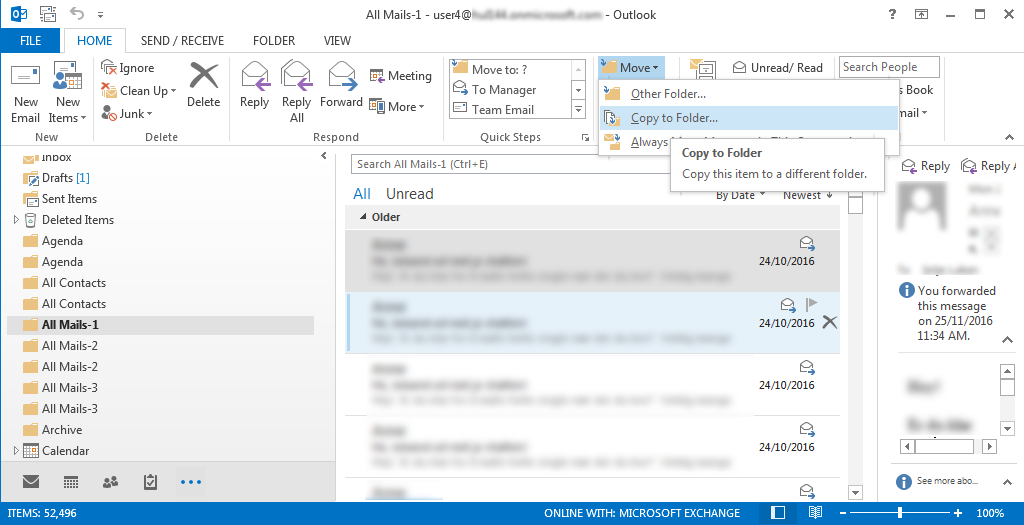Delete selected message with X icon
The image size is (1024, 525).
(829, 322)
